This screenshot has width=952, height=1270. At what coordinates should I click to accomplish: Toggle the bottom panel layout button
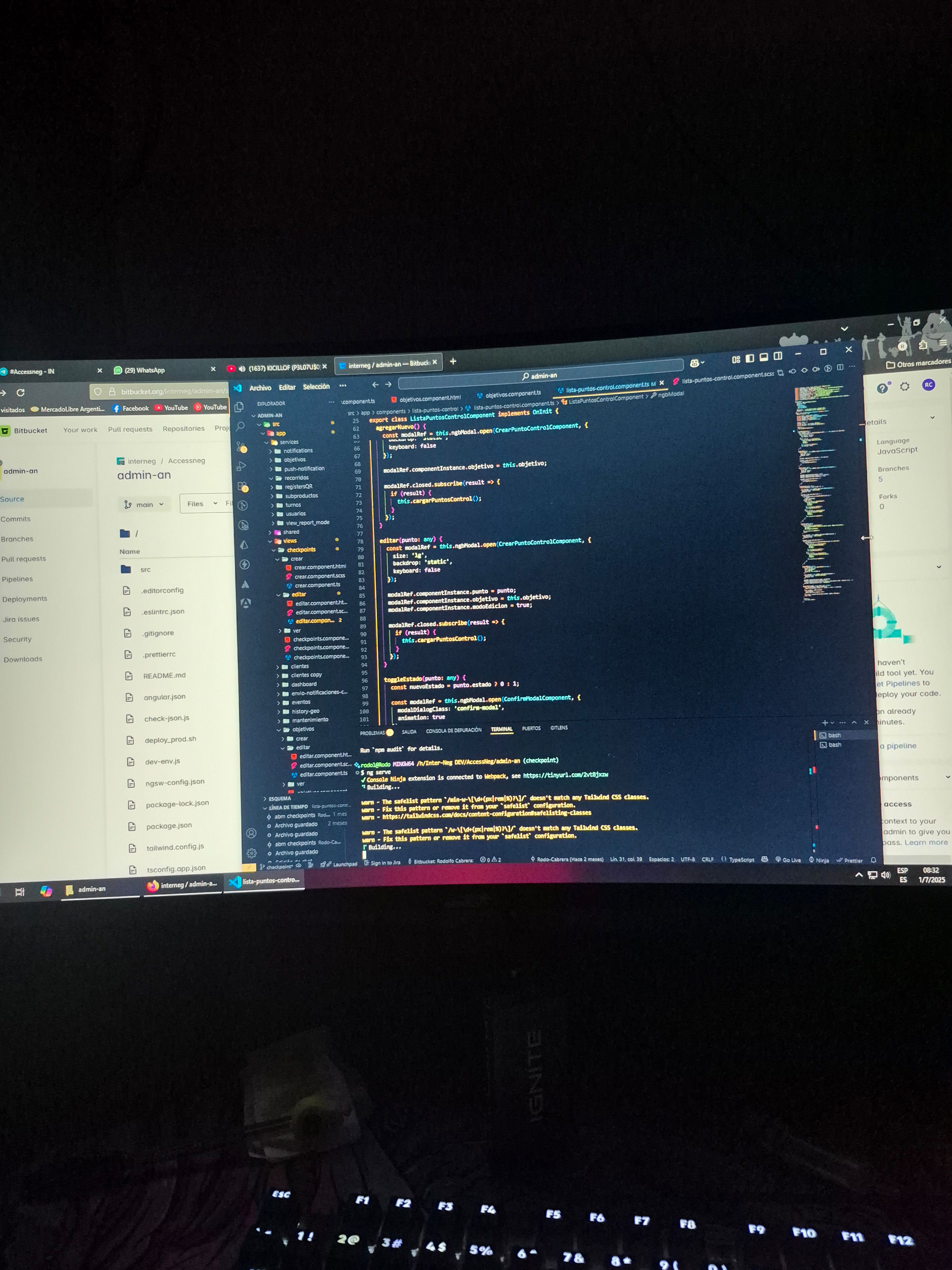[x=764, y=357]
